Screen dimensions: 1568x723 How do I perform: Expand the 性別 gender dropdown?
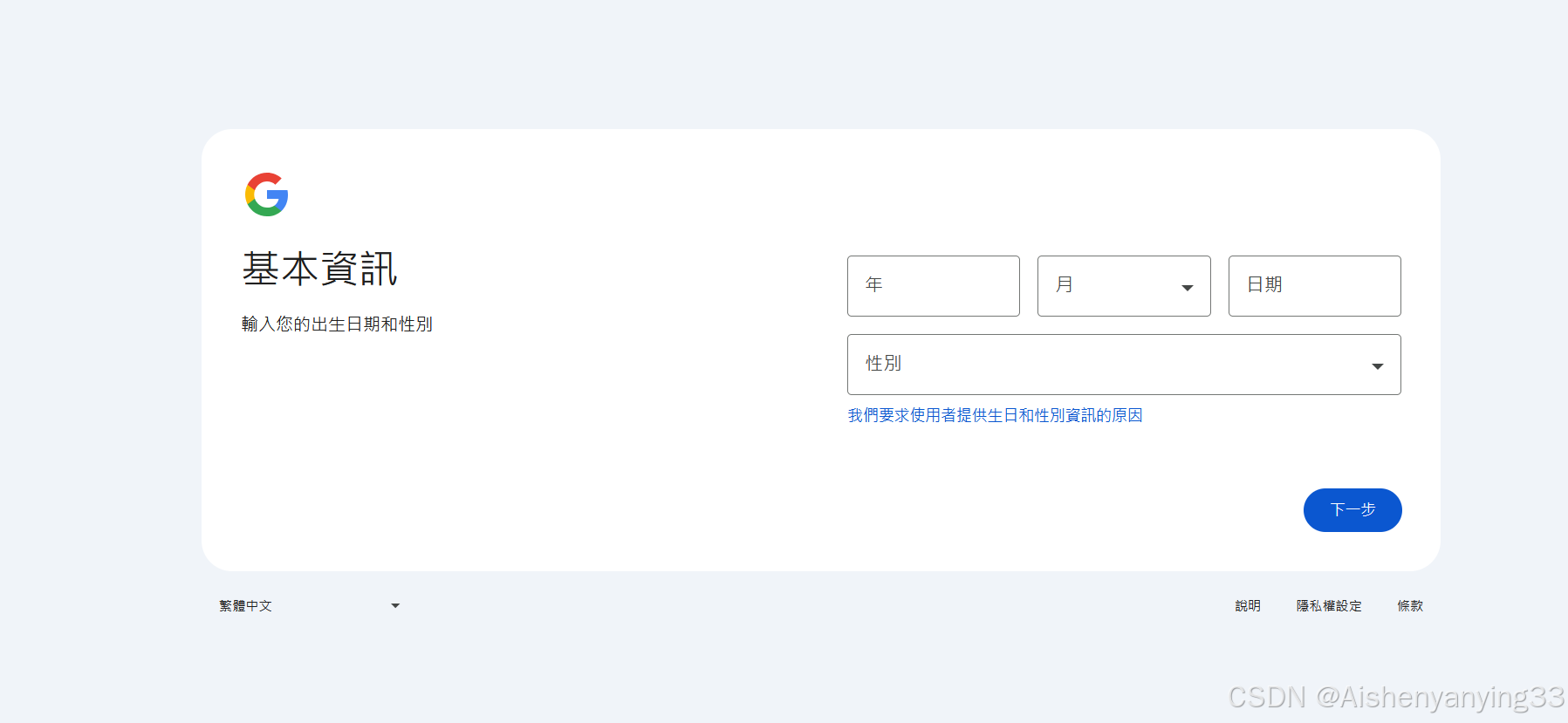[x=1124, y=365]
